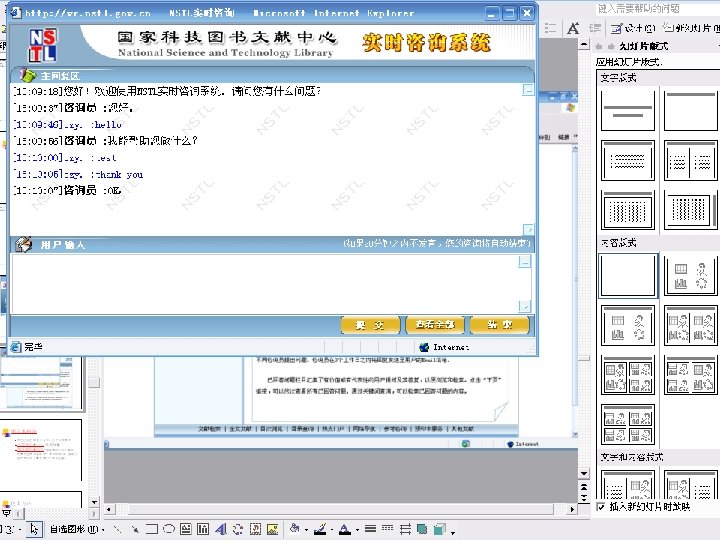Insert a horizontal Text Box
The height and width of the screenshot is (540, 720).
point(186,529)
